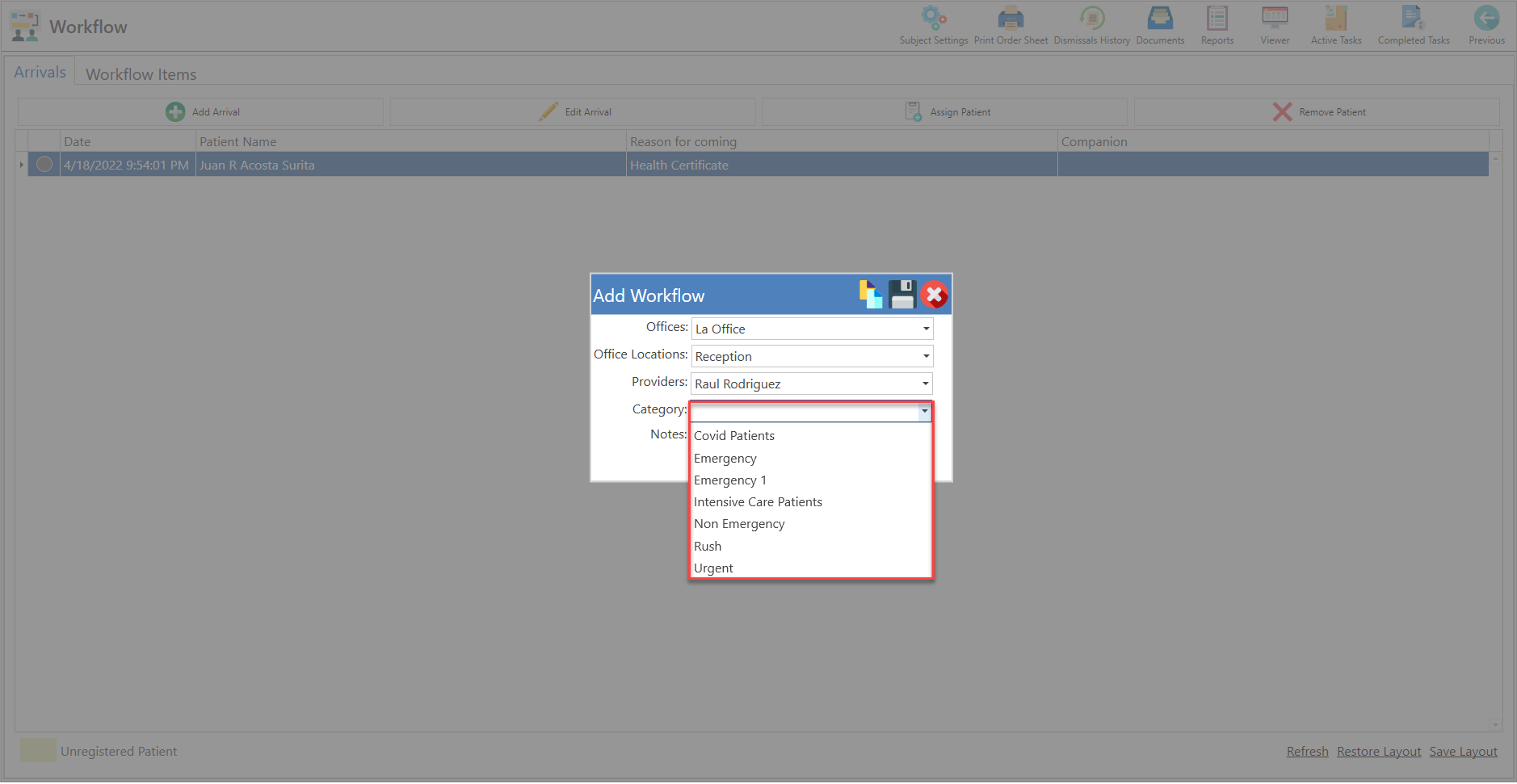Close the Add Workflow dialog with red X

(x=935, y=295)
